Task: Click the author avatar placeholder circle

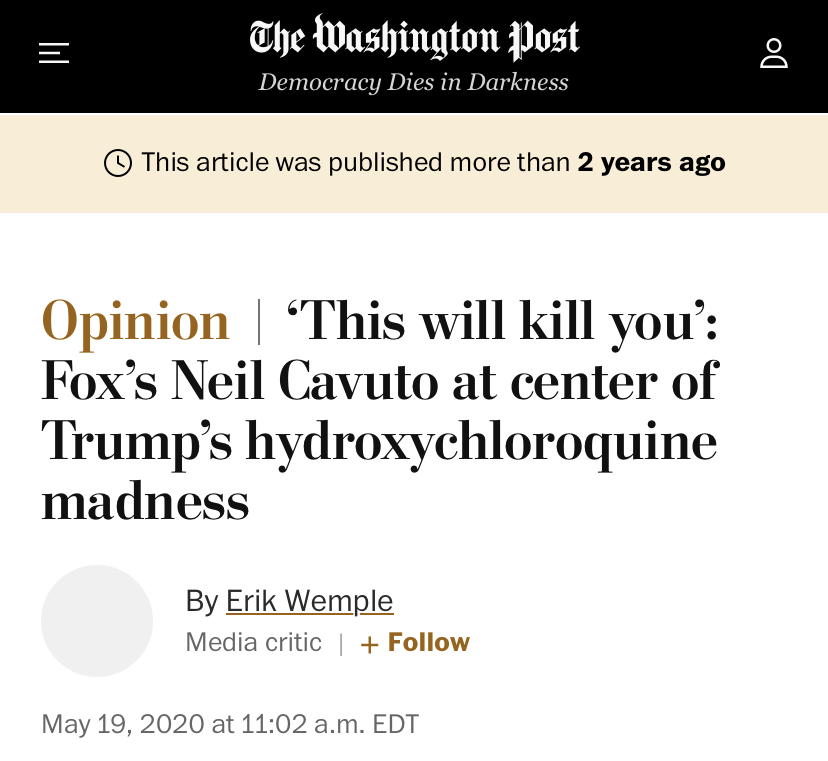Action: [97, 621]
